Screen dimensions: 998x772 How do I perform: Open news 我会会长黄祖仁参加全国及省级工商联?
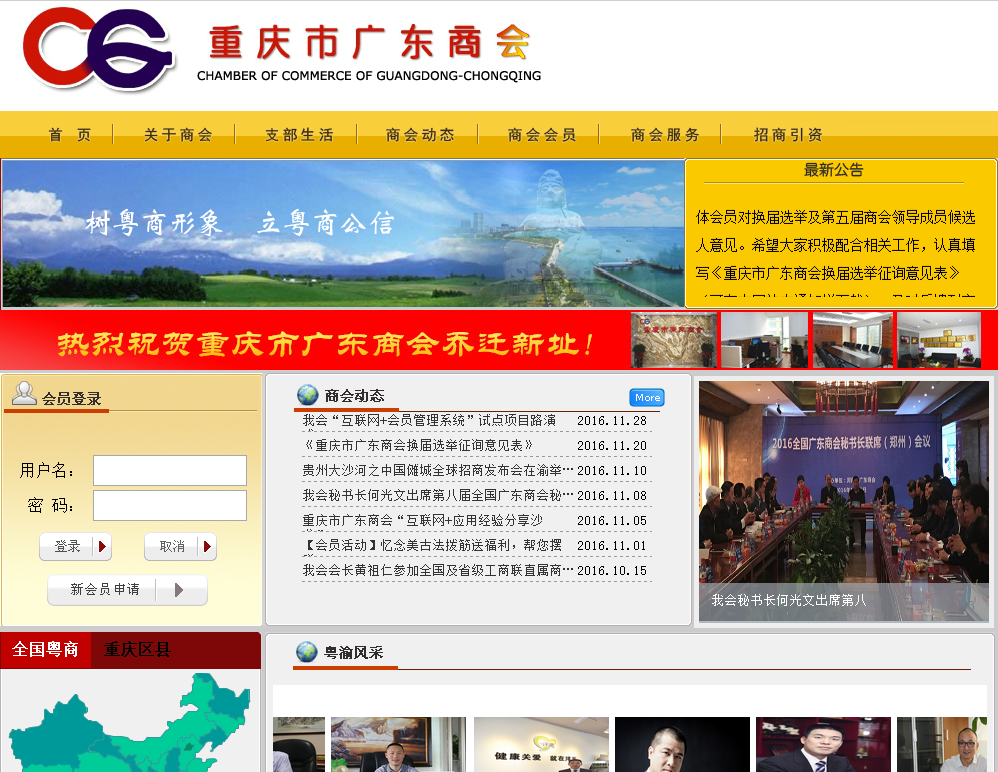pos(438,570)
